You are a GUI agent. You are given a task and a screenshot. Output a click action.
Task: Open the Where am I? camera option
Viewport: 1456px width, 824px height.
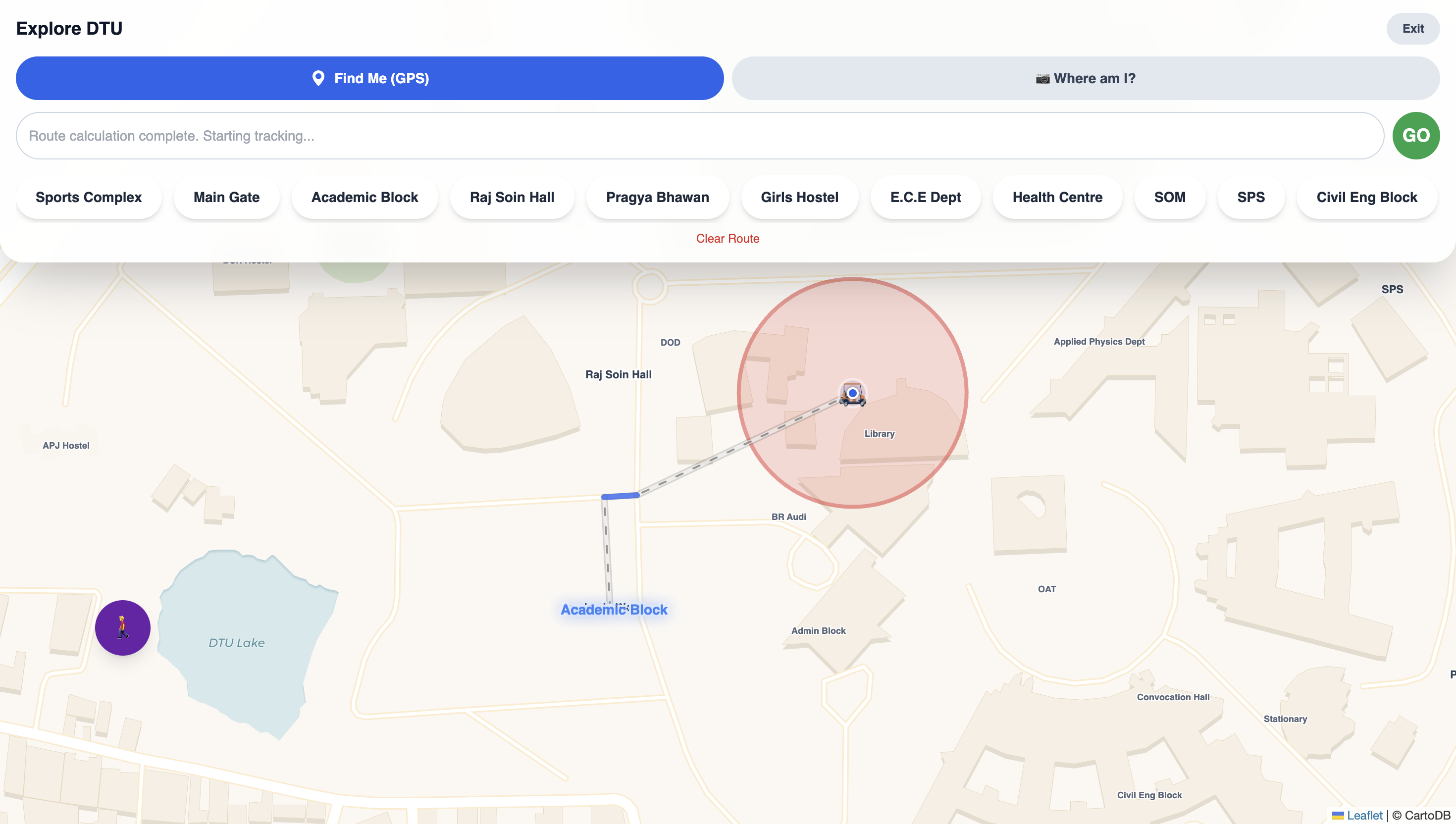[x=1086, y=78]
